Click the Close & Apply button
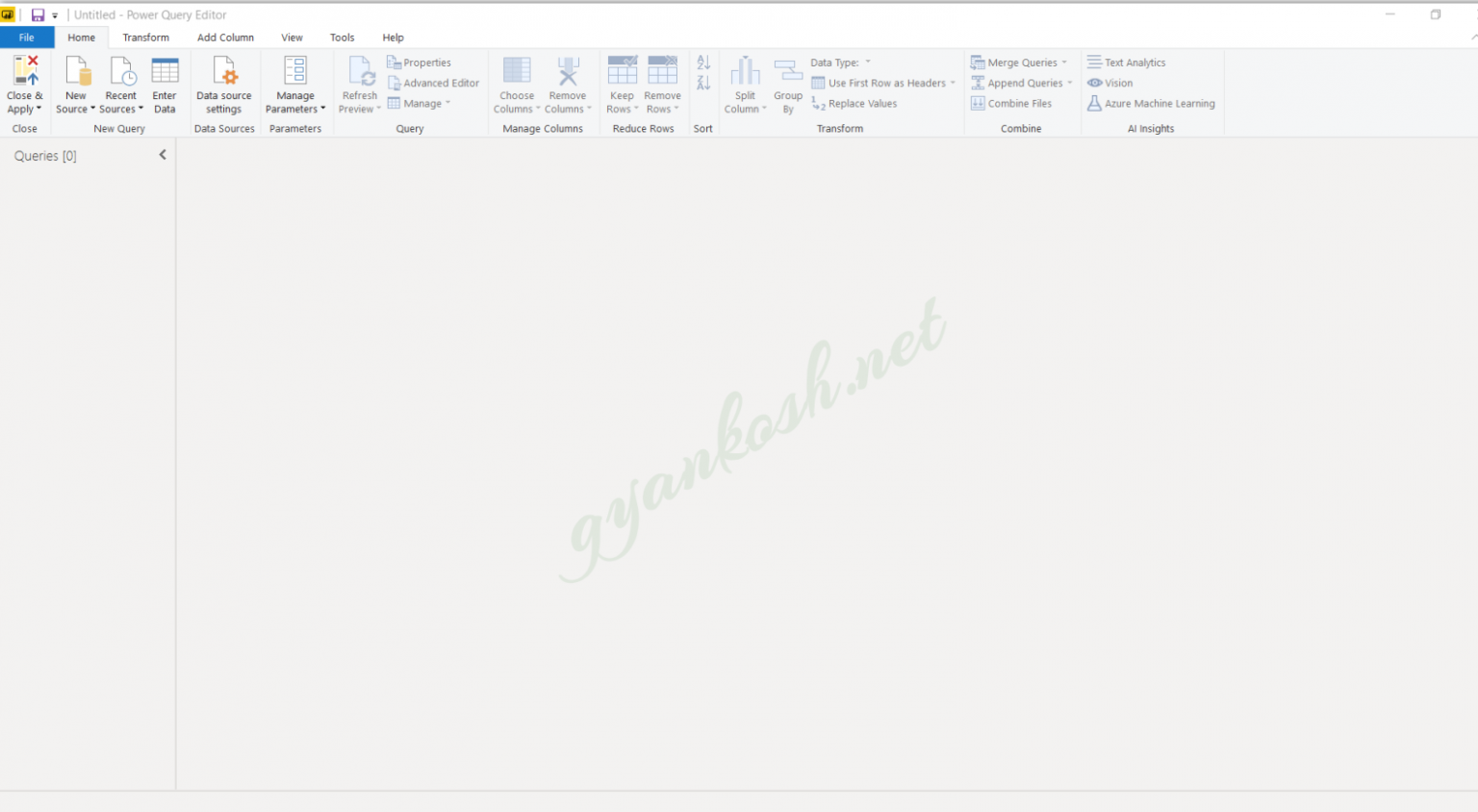This screenshot has width=1478, height=812. point(24,83)
